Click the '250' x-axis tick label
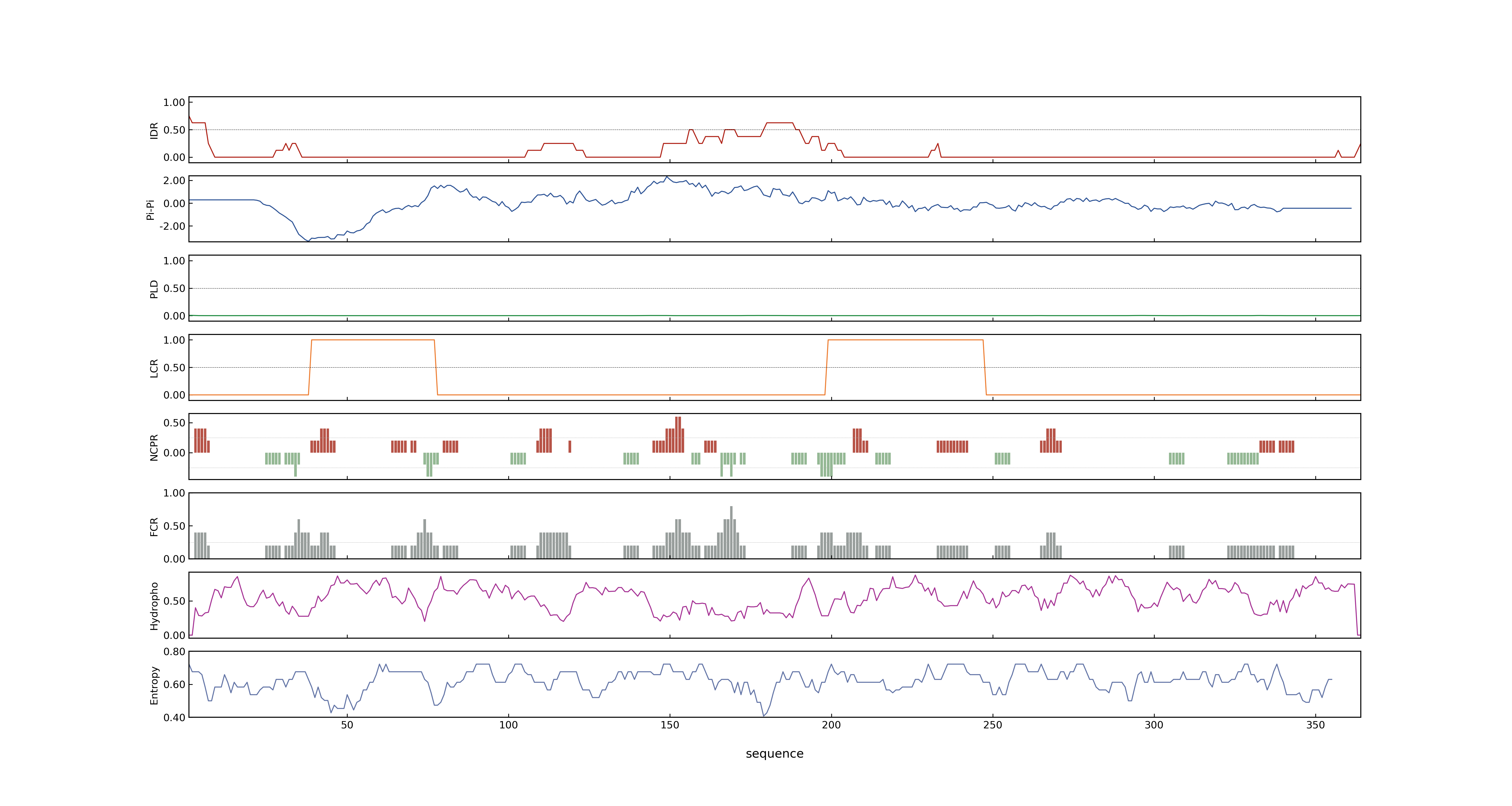The width and height of the screenshot is (1512, 806). tap(993, 725)
